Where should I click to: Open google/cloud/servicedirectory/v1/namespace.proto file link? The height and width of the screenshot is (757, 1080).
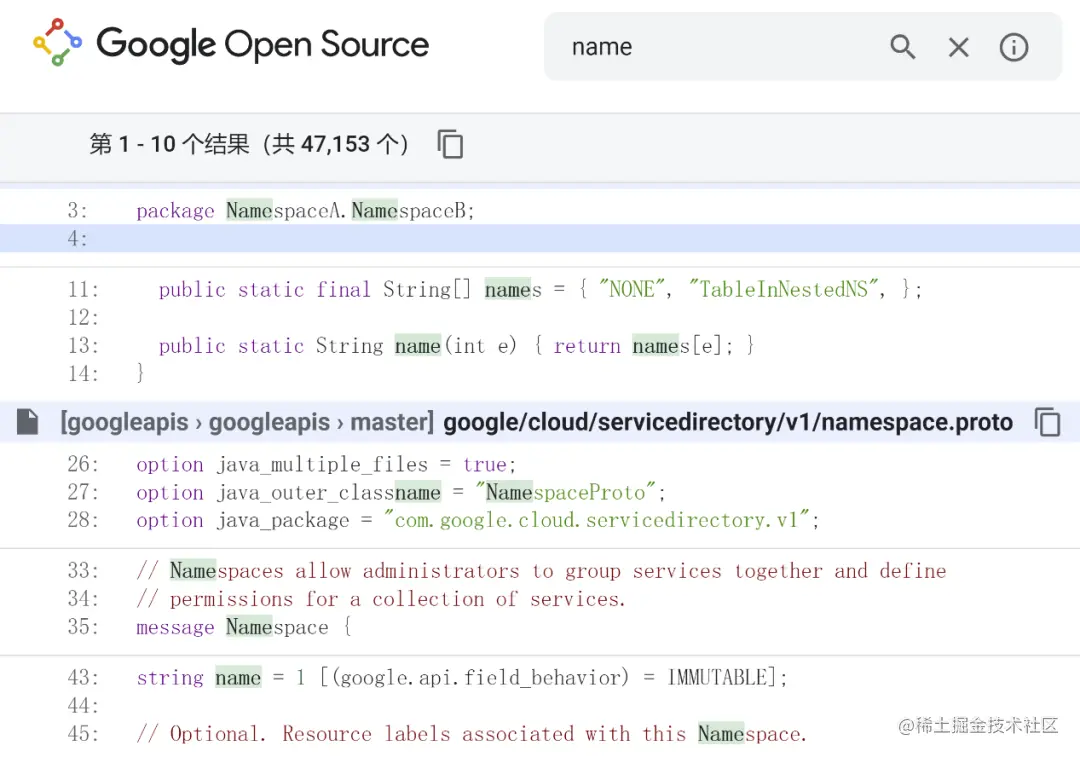[x=728, y=422]
